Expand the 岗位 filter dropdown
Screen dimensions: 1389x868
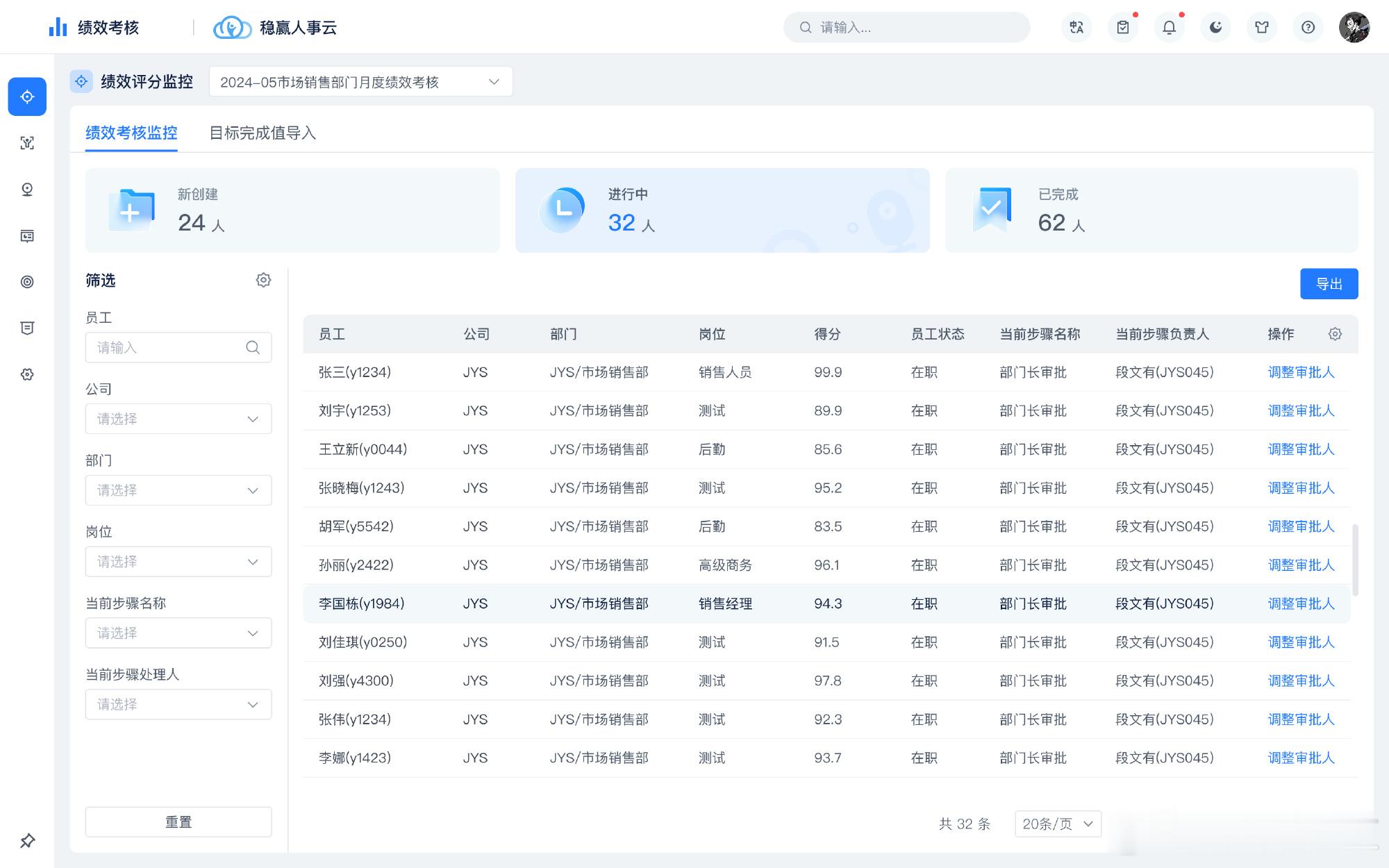tap(178, 562)
